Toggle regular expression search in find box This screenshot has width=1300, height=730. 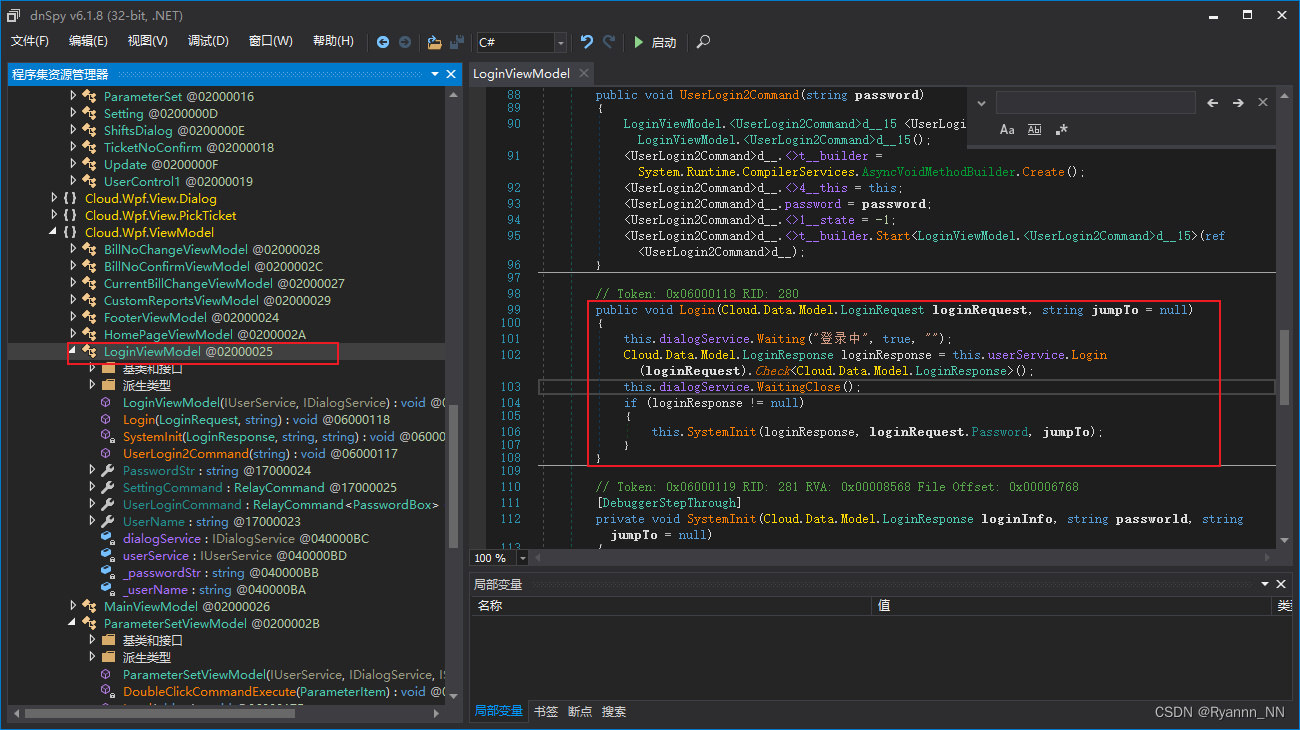(x=1061, y=130)
